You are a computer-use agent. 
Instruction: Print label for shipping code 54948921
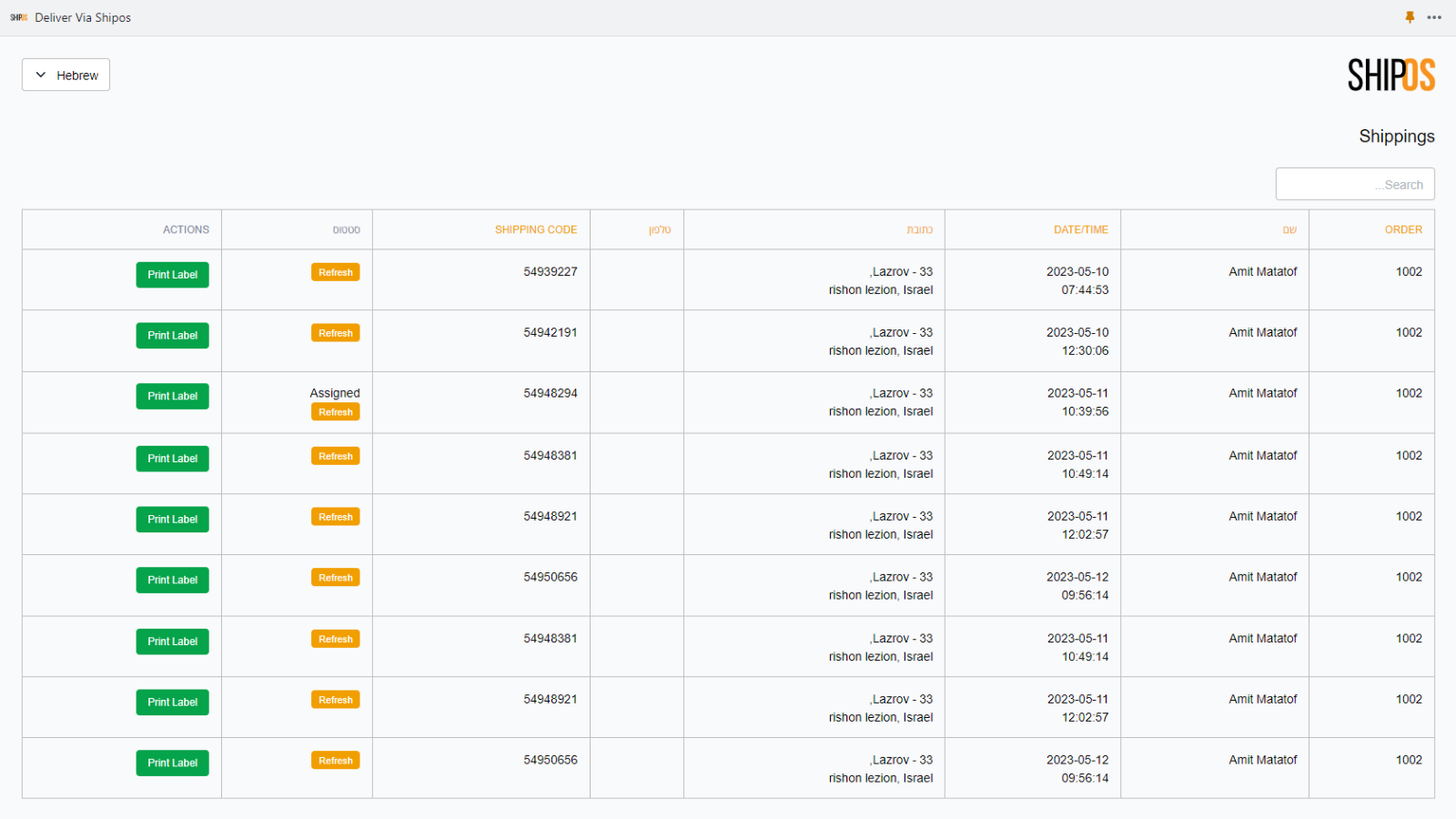pyautogui.click(x=172, y=519)
